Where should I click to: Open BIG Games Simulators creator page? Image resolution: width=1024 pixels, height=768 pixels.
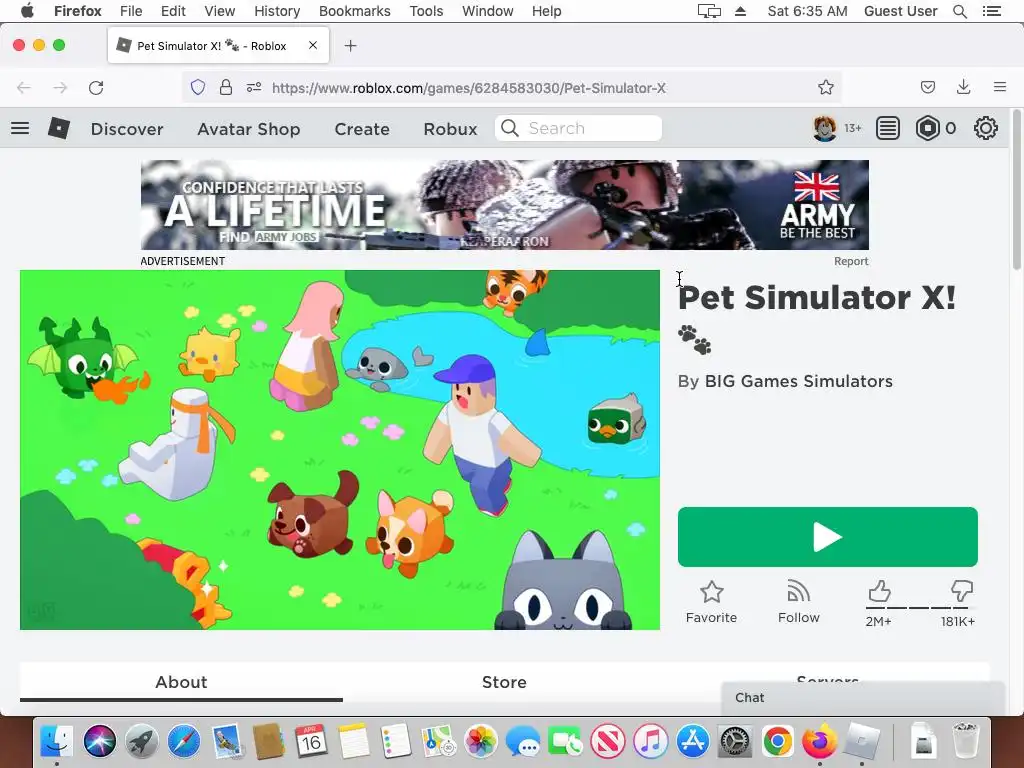point(798,381)
